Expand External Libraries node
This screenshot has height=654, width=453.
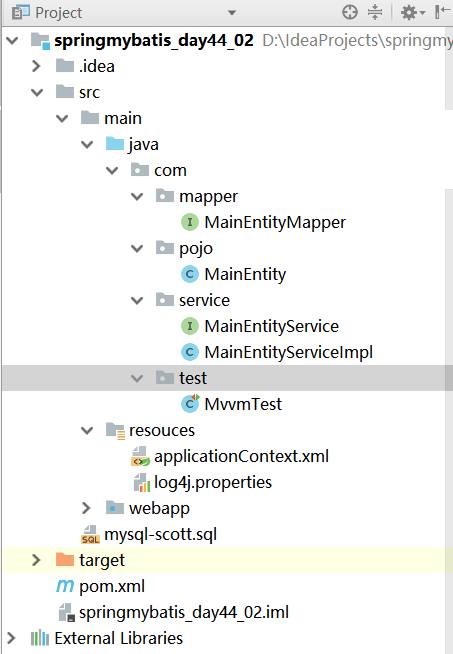tap(11, 638)
